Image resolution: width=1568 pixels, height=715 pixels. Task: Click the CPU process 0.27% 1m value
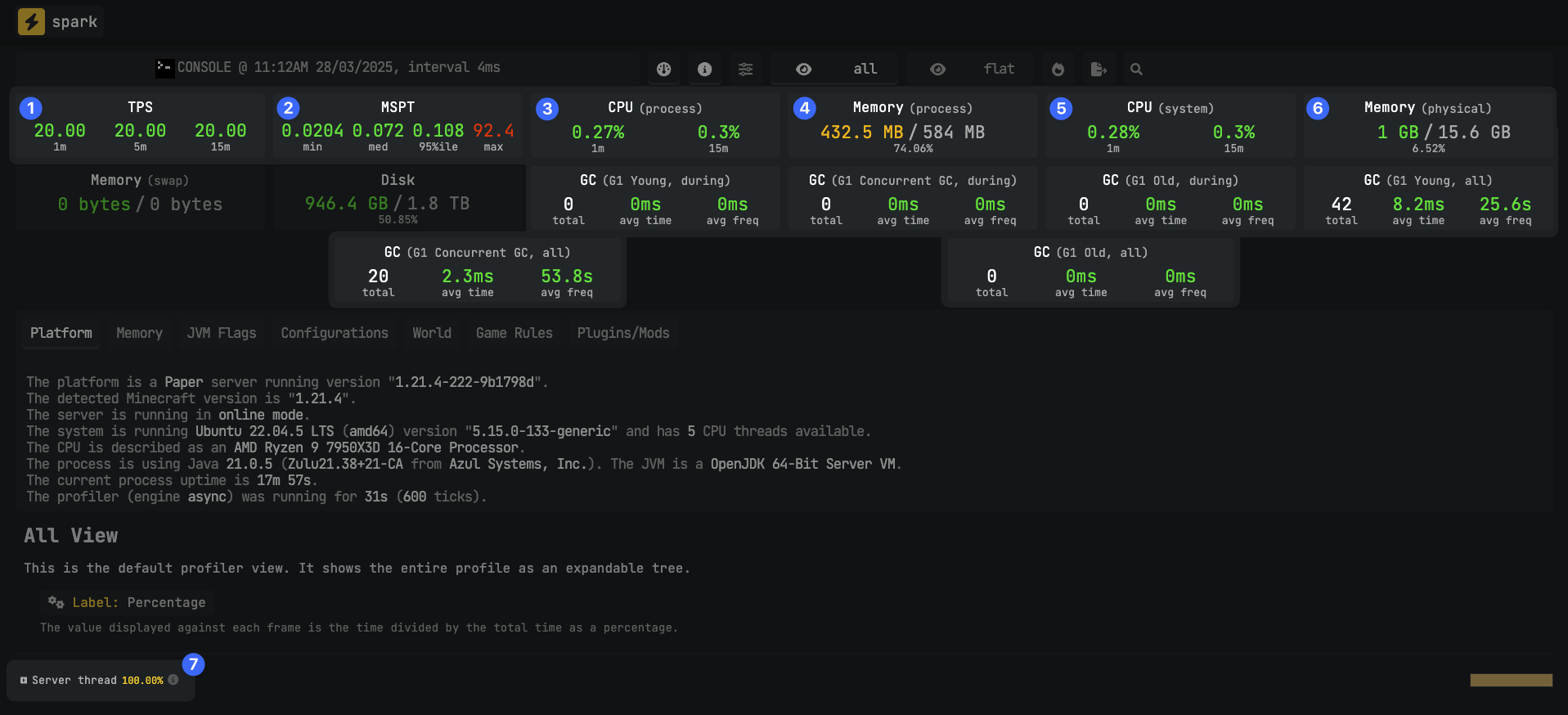pos(598,132)
